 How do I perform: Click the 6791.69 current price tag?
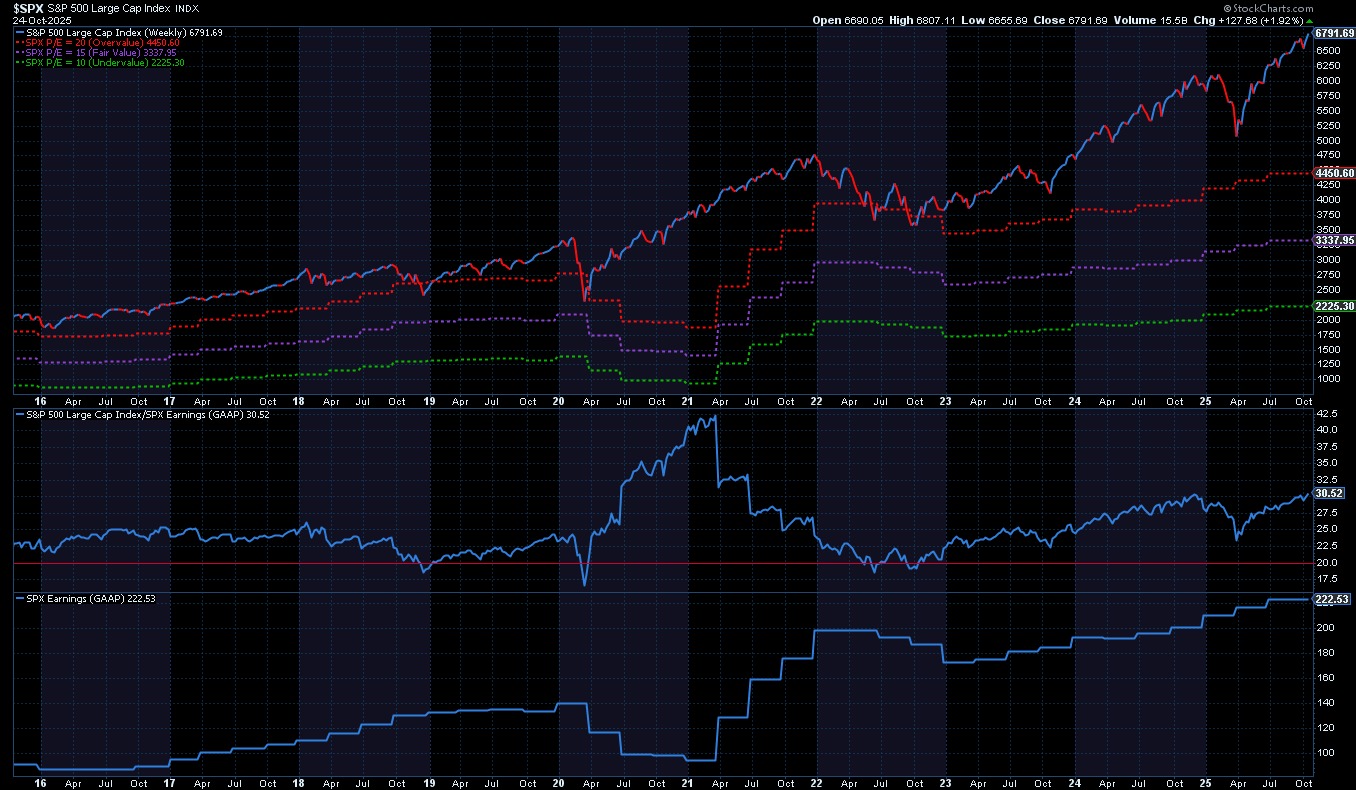coord(1334,33)
